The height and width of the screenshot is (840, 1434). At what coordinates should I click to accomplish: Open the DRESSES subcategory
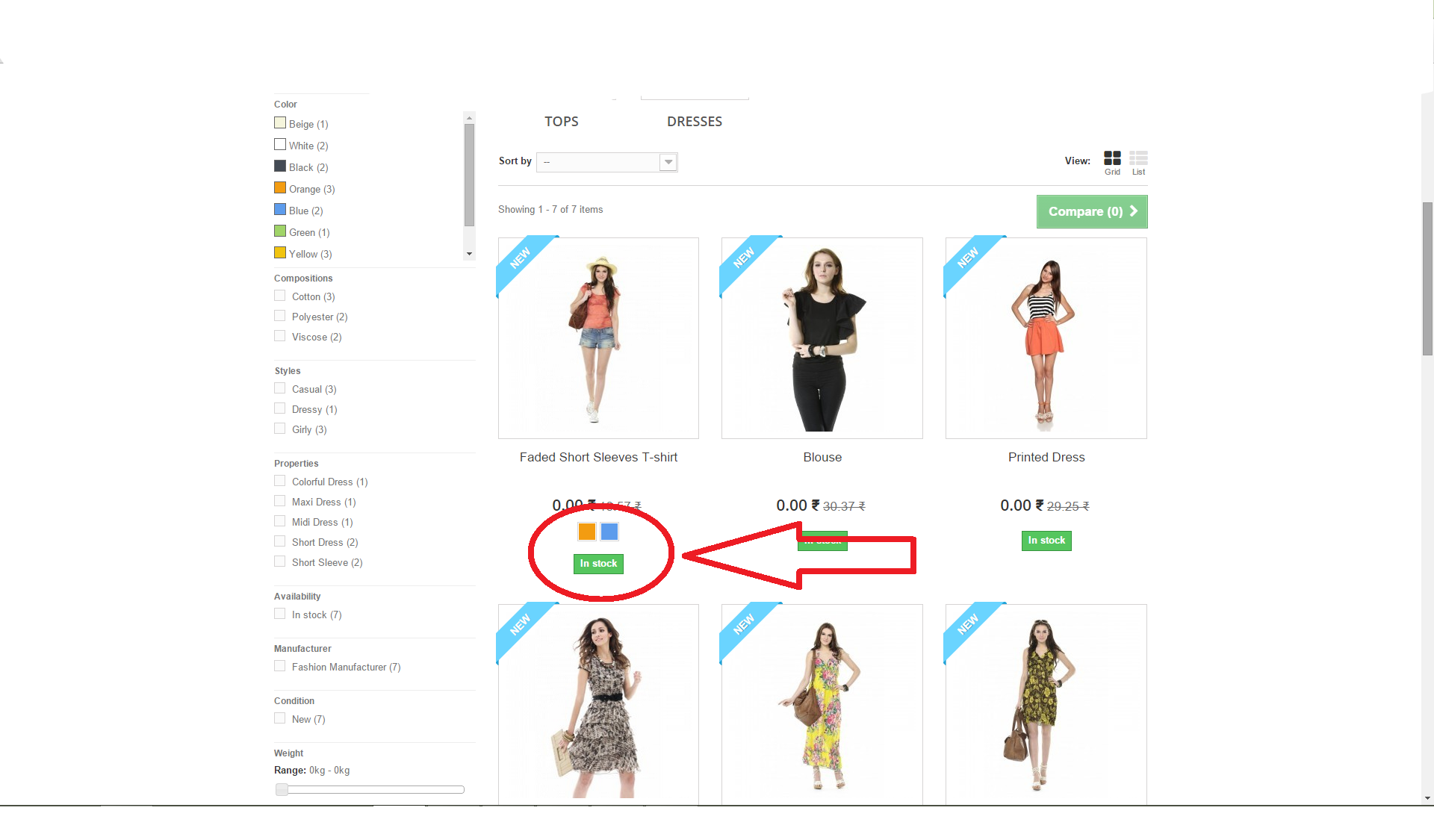pyautogui.click(x=694, y=122)
